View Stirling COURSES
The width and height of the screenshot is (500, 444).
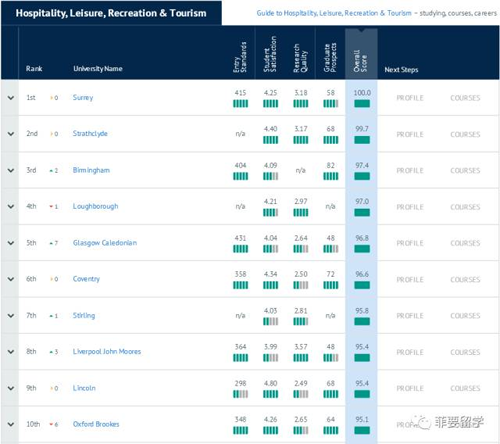pyautogui.click(x=465, y=316)
